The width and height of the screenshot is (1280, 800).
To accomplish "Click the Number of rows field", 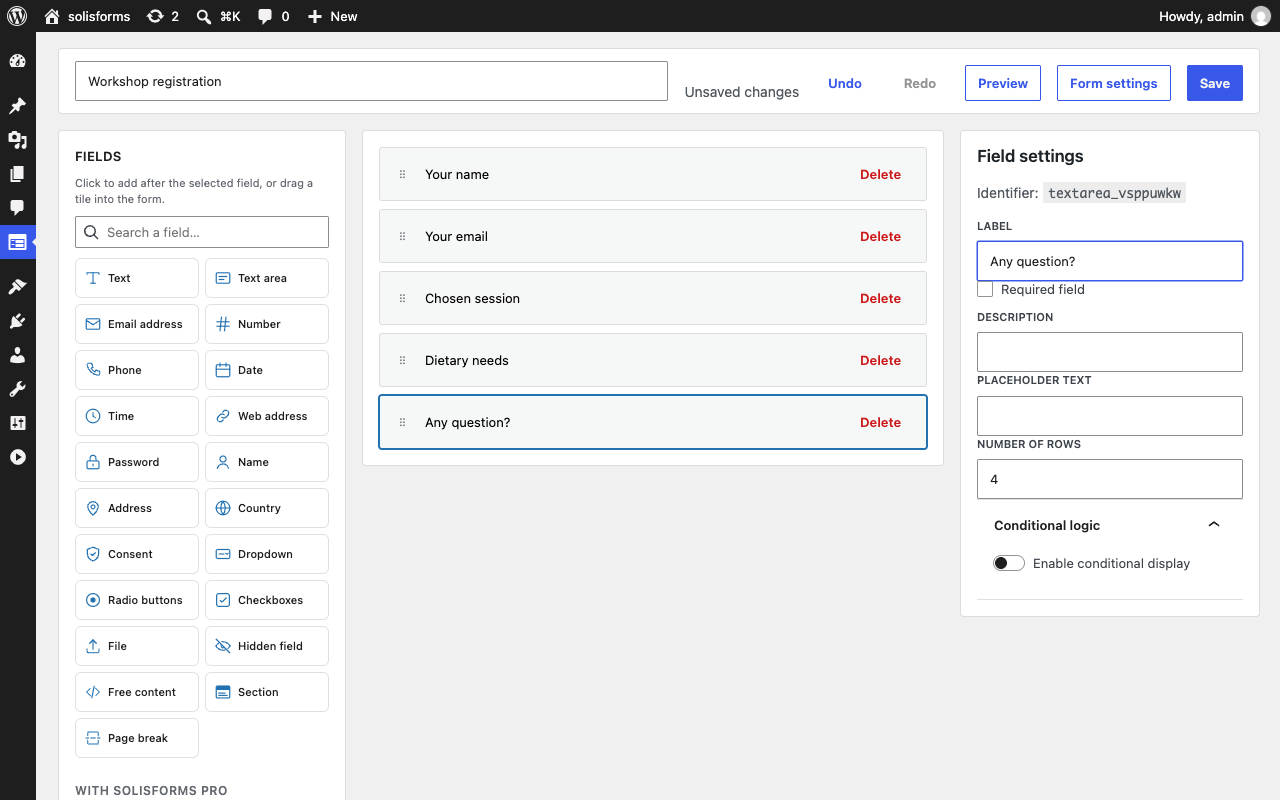I will (1110, 479).
